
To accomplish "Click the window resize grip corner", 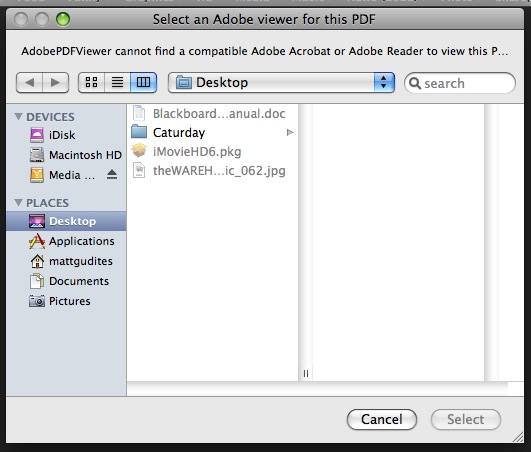I will pyautogui.click(x=518, y=437).
